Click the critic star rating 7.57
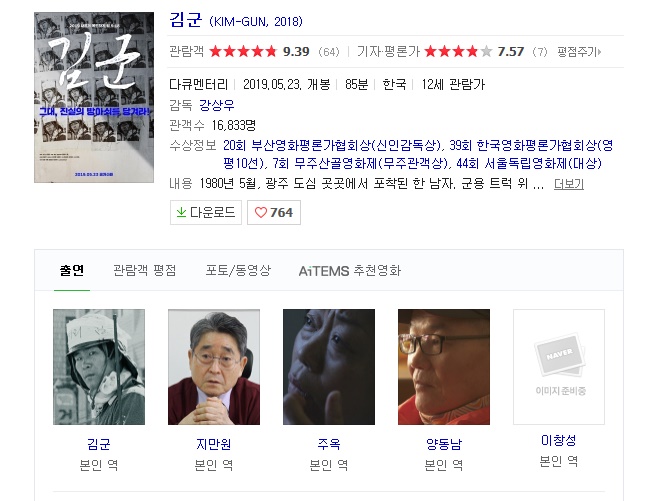Viewport: 659px width, 501px height. tap(474, 52)
